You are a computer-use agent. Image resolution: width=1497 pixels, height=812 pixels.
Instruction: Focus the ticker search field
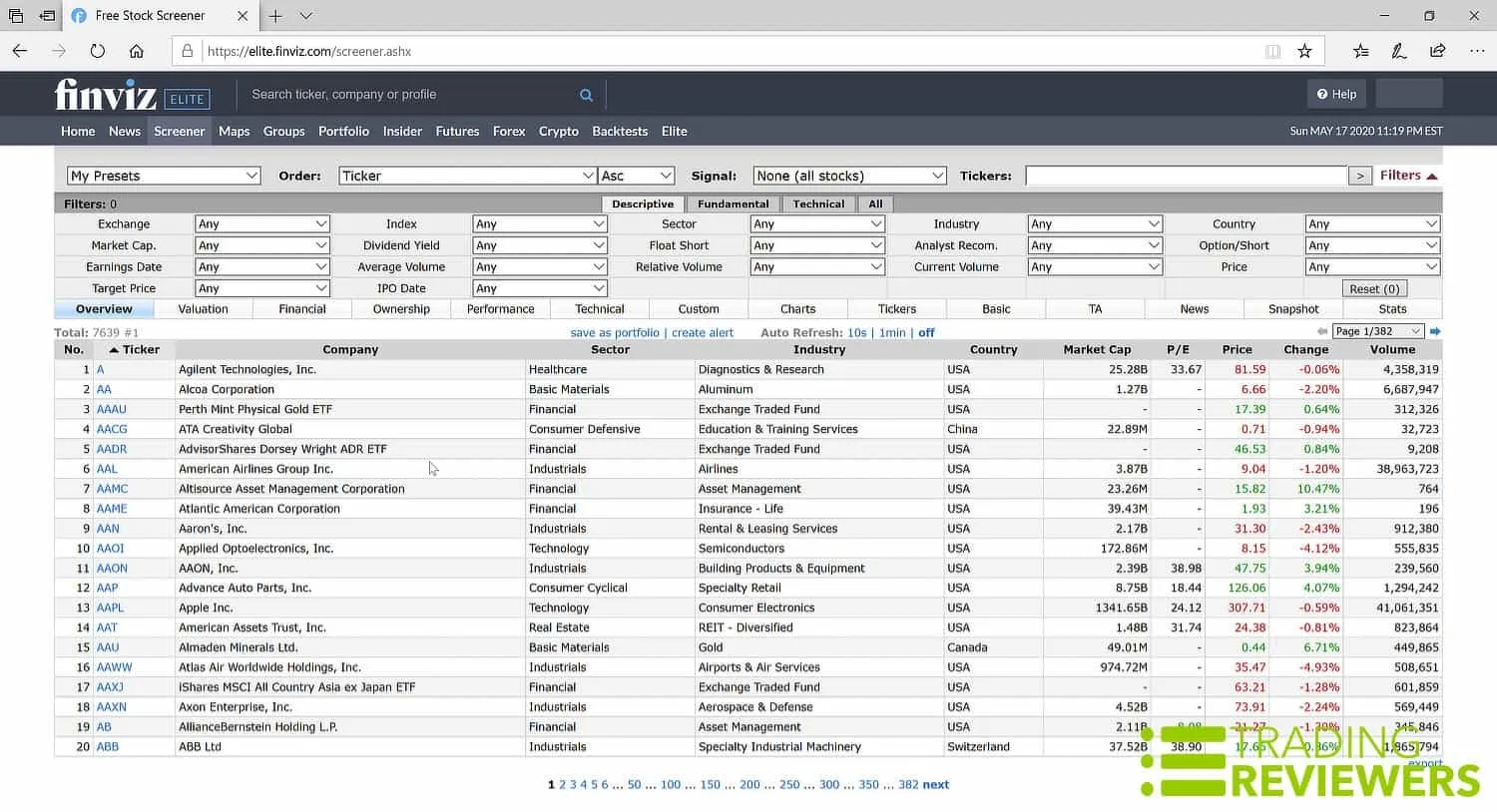[409, 95]
